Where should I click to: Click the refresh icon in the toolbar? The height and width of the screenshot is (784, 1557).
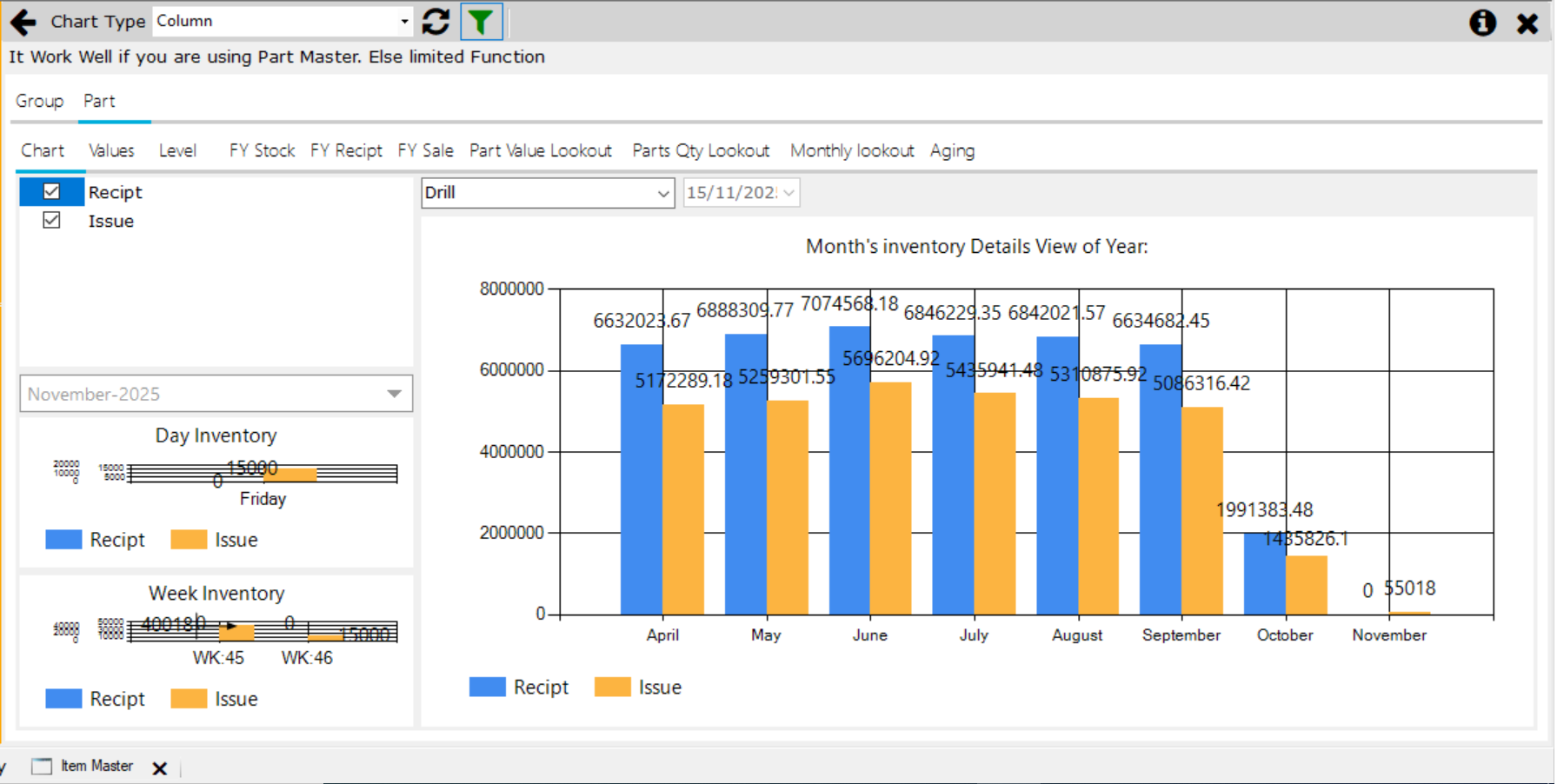click(436, 21)
